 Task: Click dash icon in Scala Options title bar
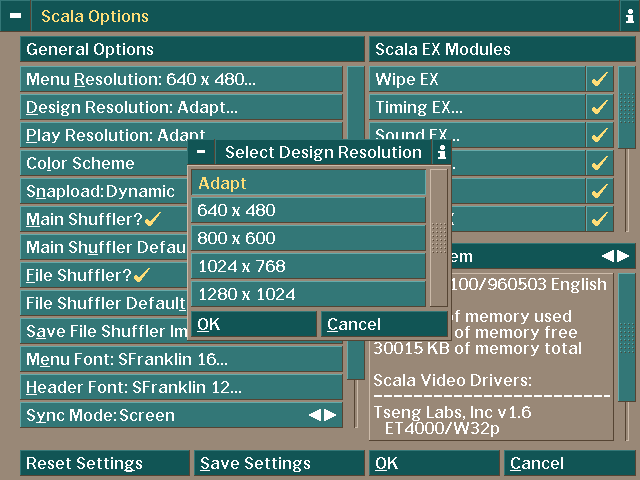15,16
